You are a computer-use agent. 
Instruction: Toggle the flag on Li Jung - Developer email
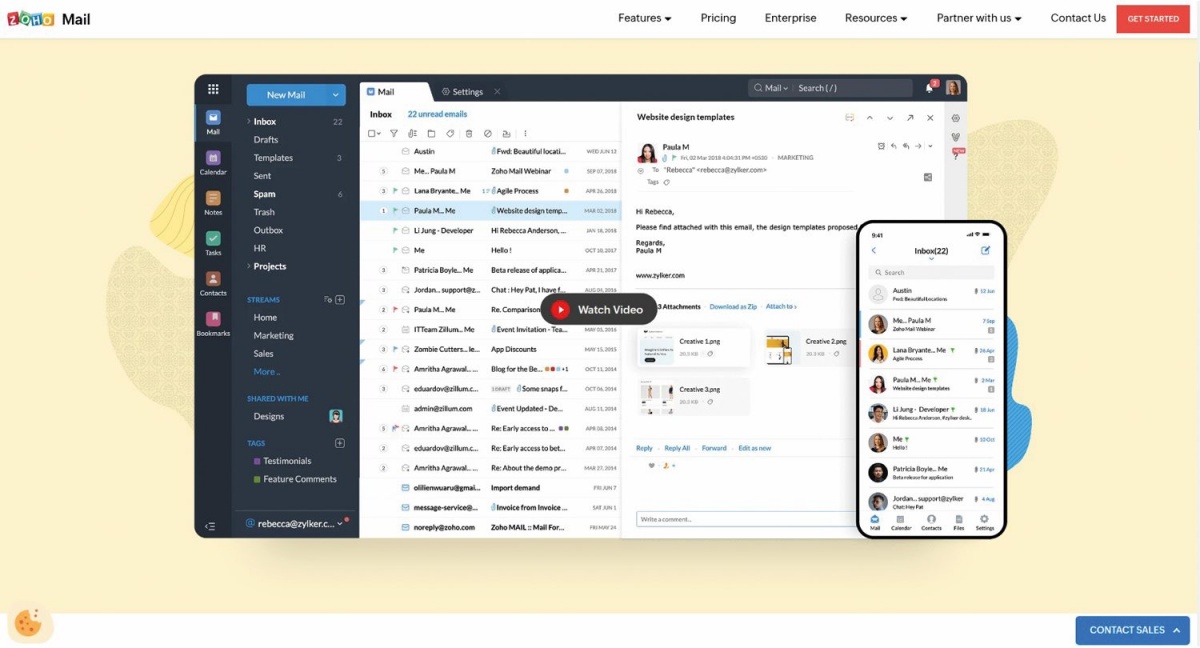tap(395, 231)
